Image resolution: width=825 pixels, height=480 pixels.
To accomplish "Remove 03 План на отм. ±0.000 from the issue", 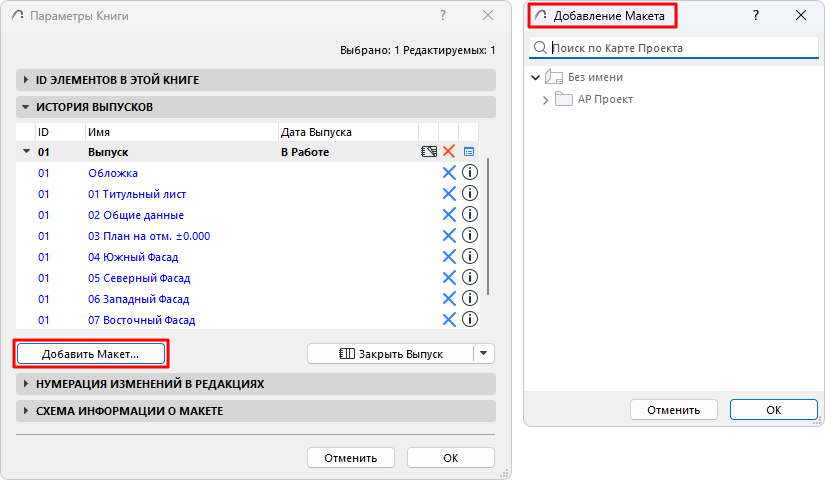I will point(449,236).
